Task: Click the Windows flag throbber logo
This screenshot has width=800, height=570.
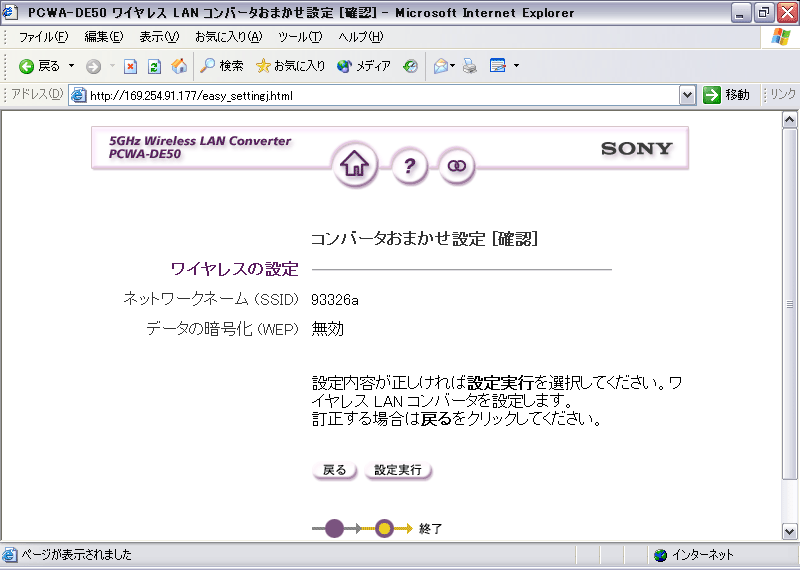Action: click(780, 37)
